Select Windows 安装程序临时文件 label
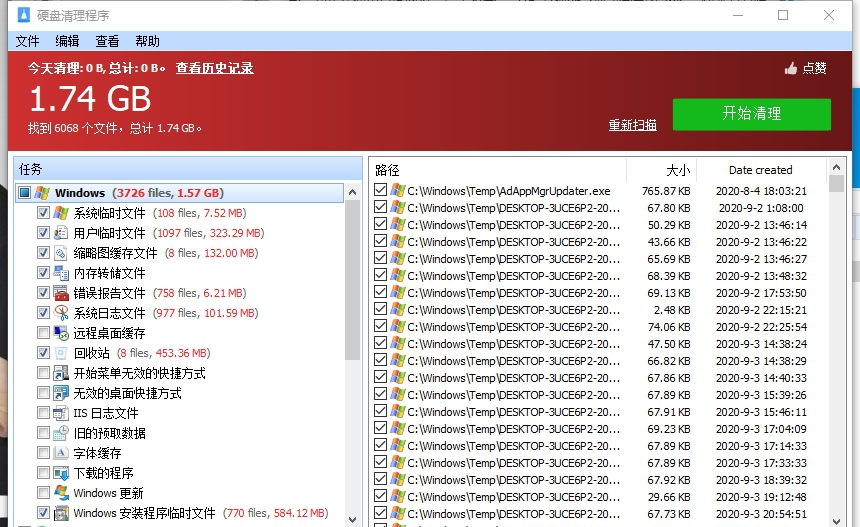 144,513
